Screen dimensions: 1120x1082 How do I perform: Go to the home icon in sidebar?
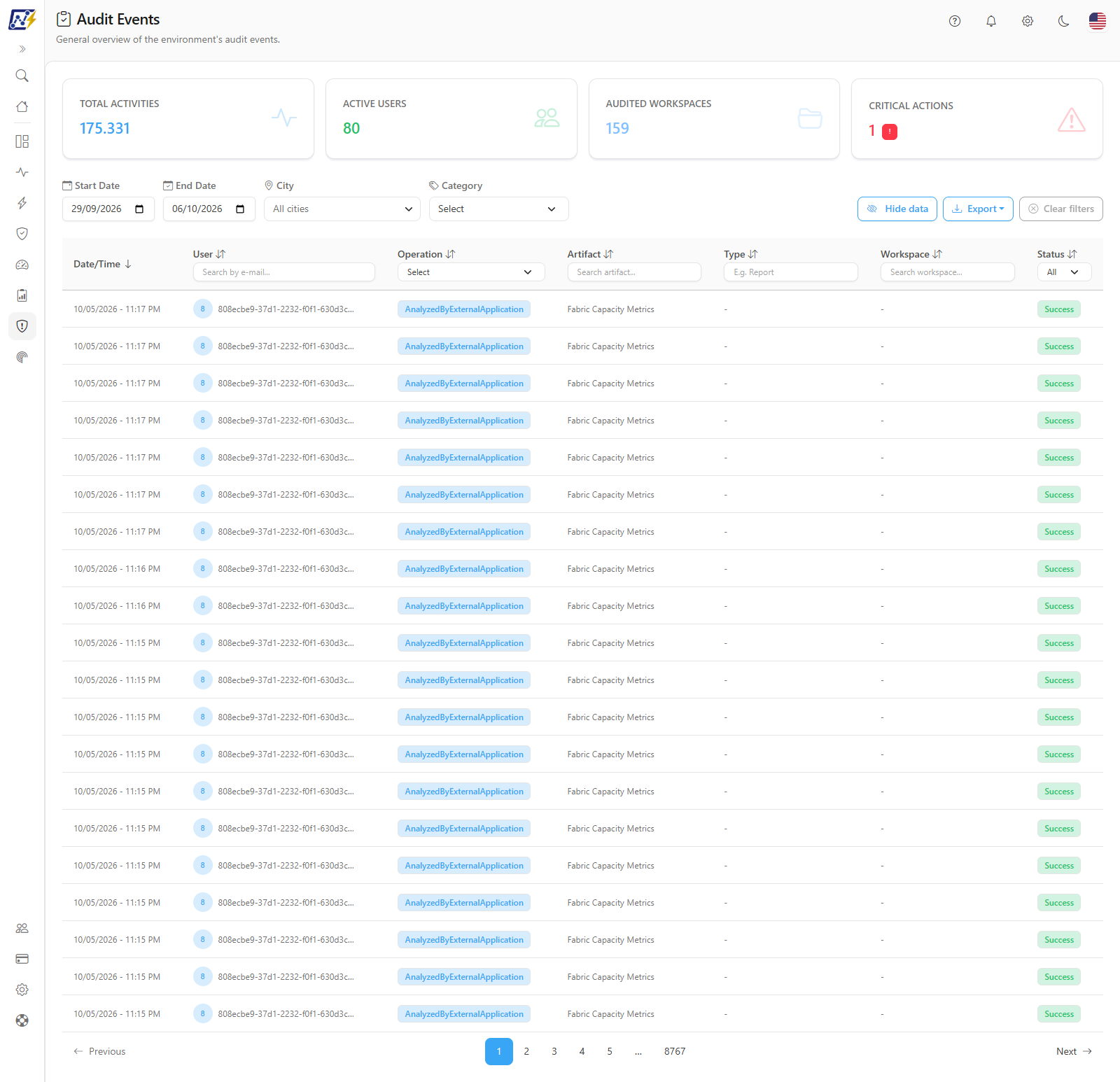(x=22, y=106)
